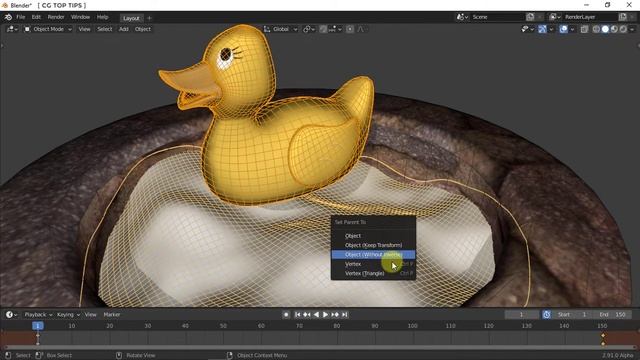This screenshot has width=640, height=360.
Task: Click the Blender logo menu icon
Action: (8, 17)
